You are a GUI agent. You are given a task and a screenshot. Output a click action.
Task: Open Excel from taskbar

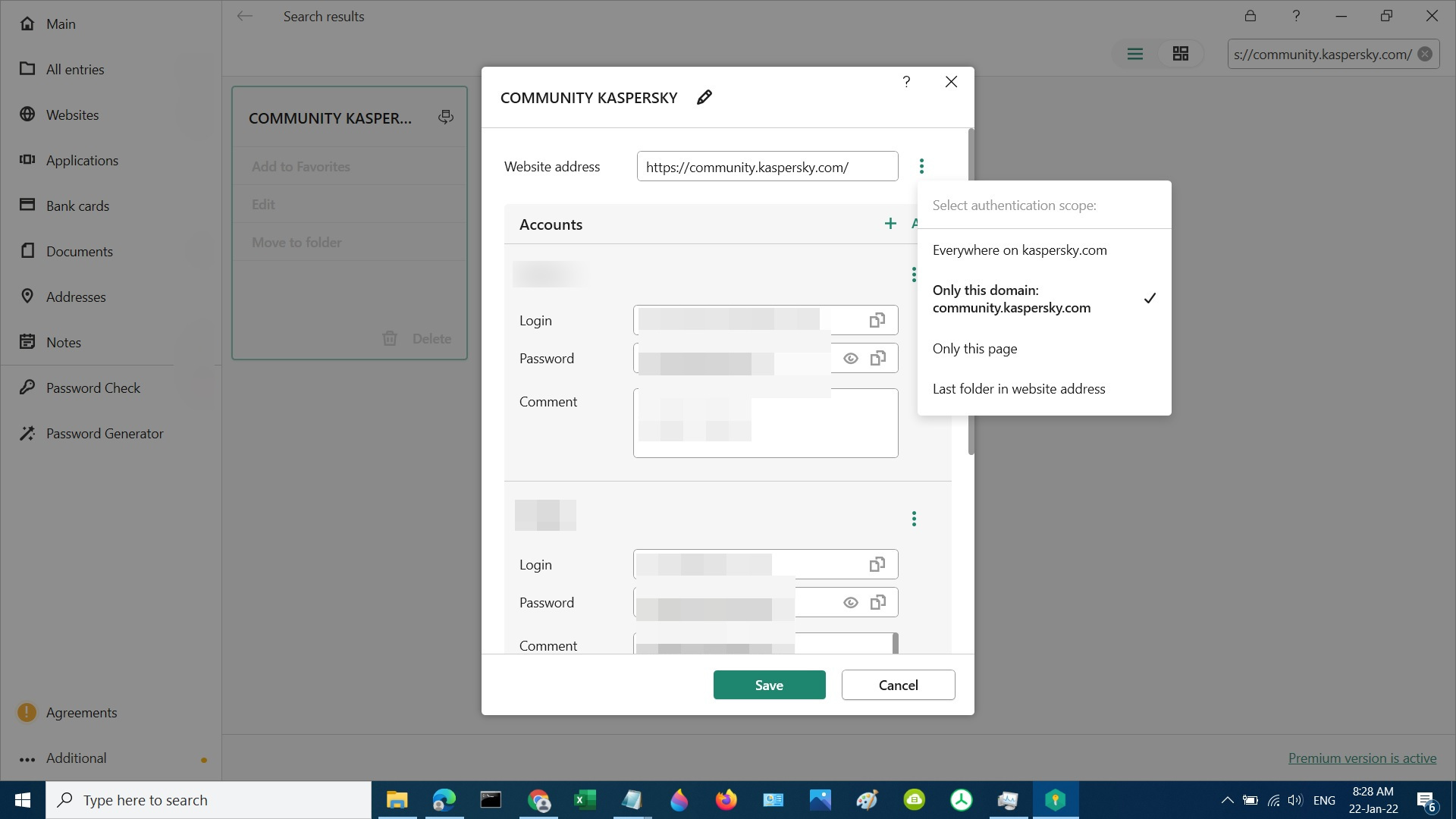click(x=585, y=800)
